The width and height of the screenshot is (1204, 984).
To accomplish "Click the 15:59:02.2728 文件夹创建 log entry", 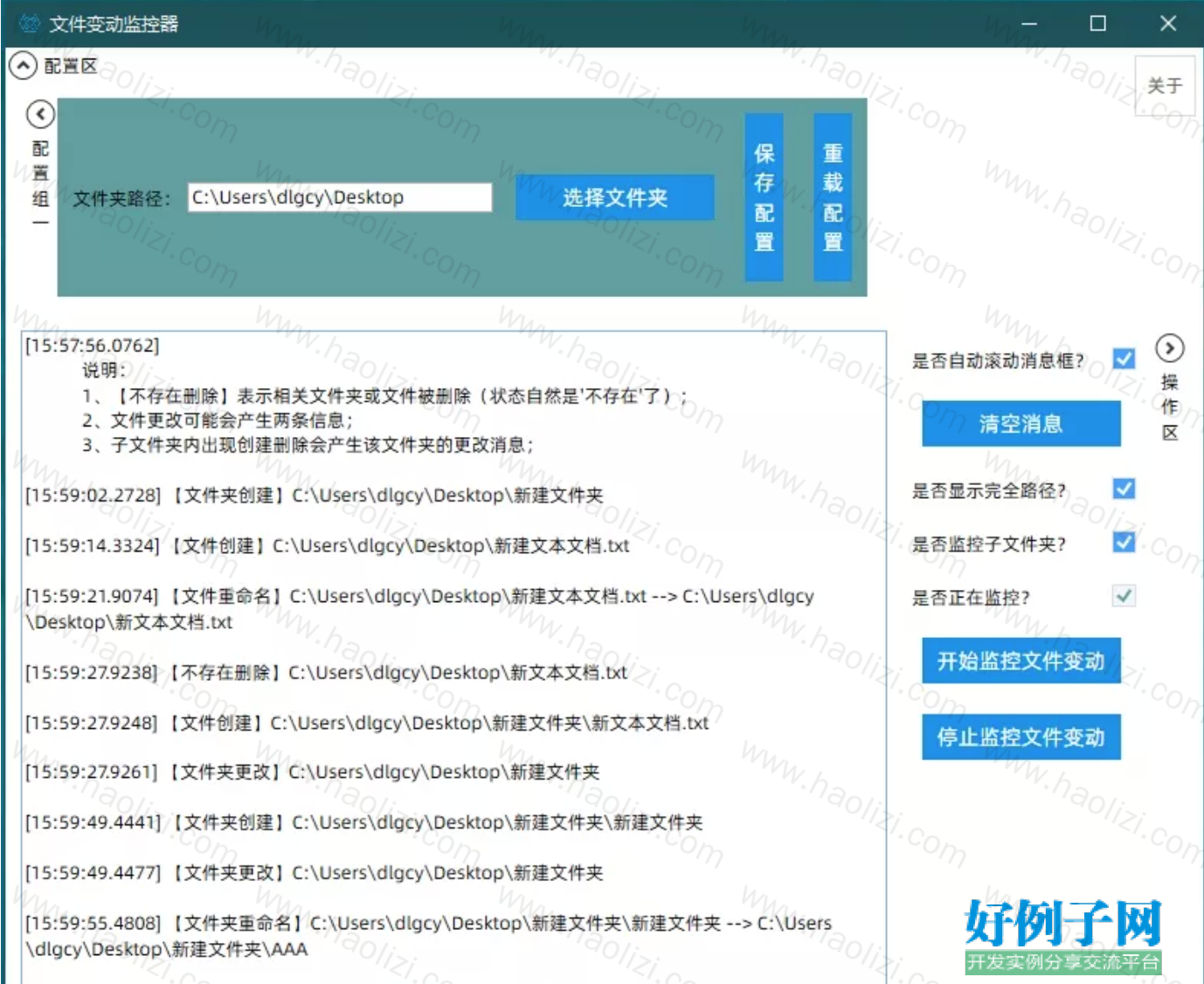I will point(315,495).
